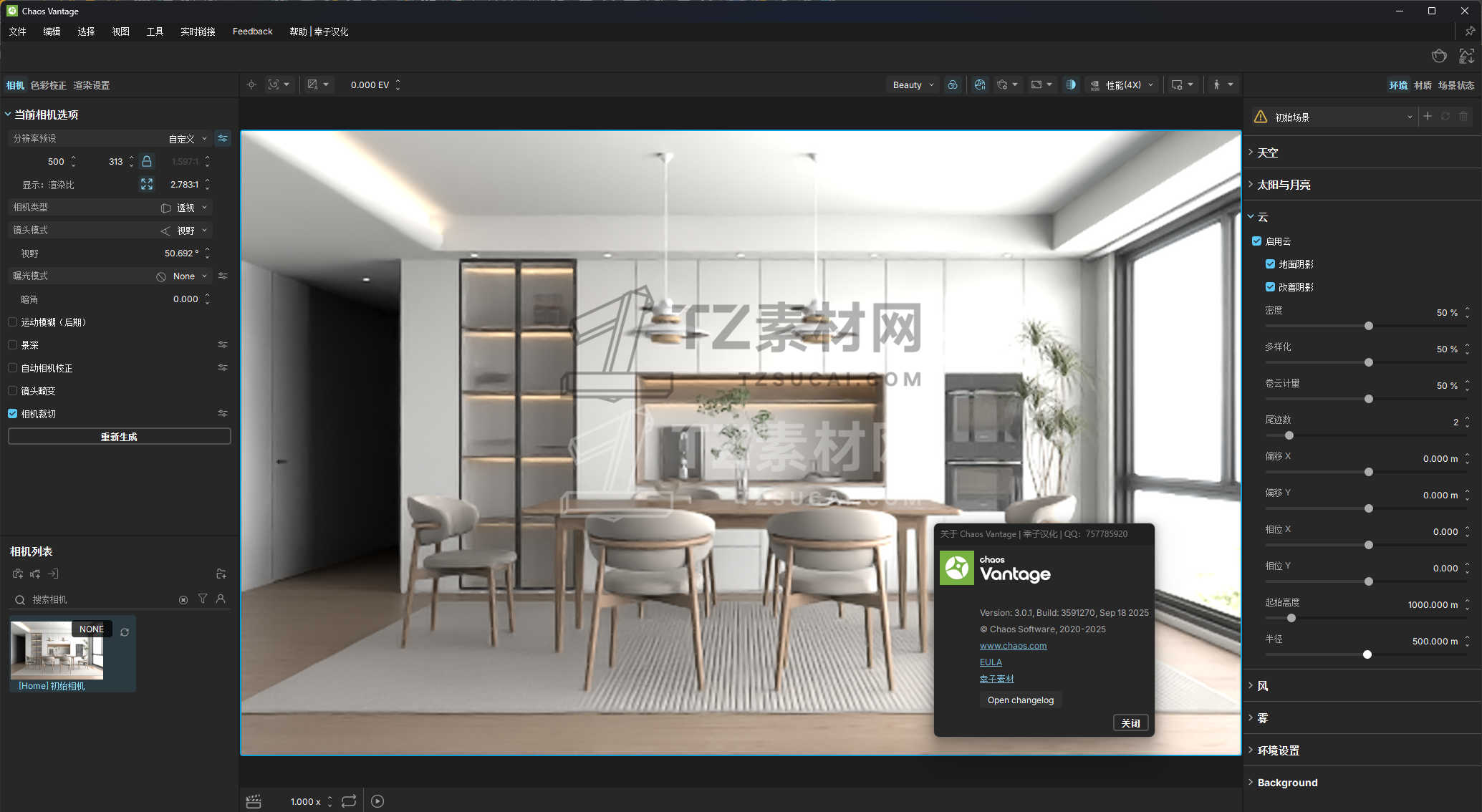Expand the 天空 sky section
Viewport: 1482px width, 812px height.
[1267, 153]
